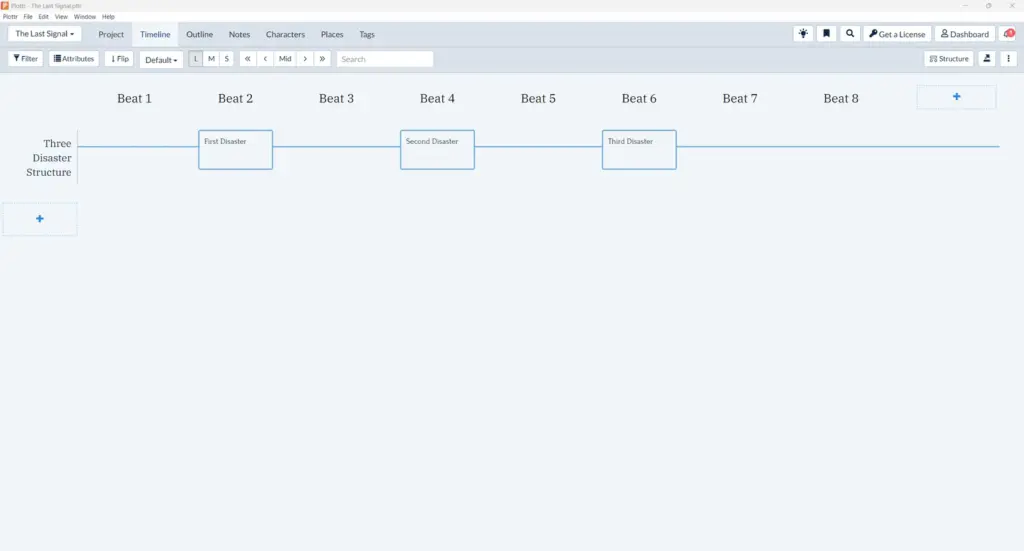
Task: Open the Dashboard
Action: click(x=965, y=34)
